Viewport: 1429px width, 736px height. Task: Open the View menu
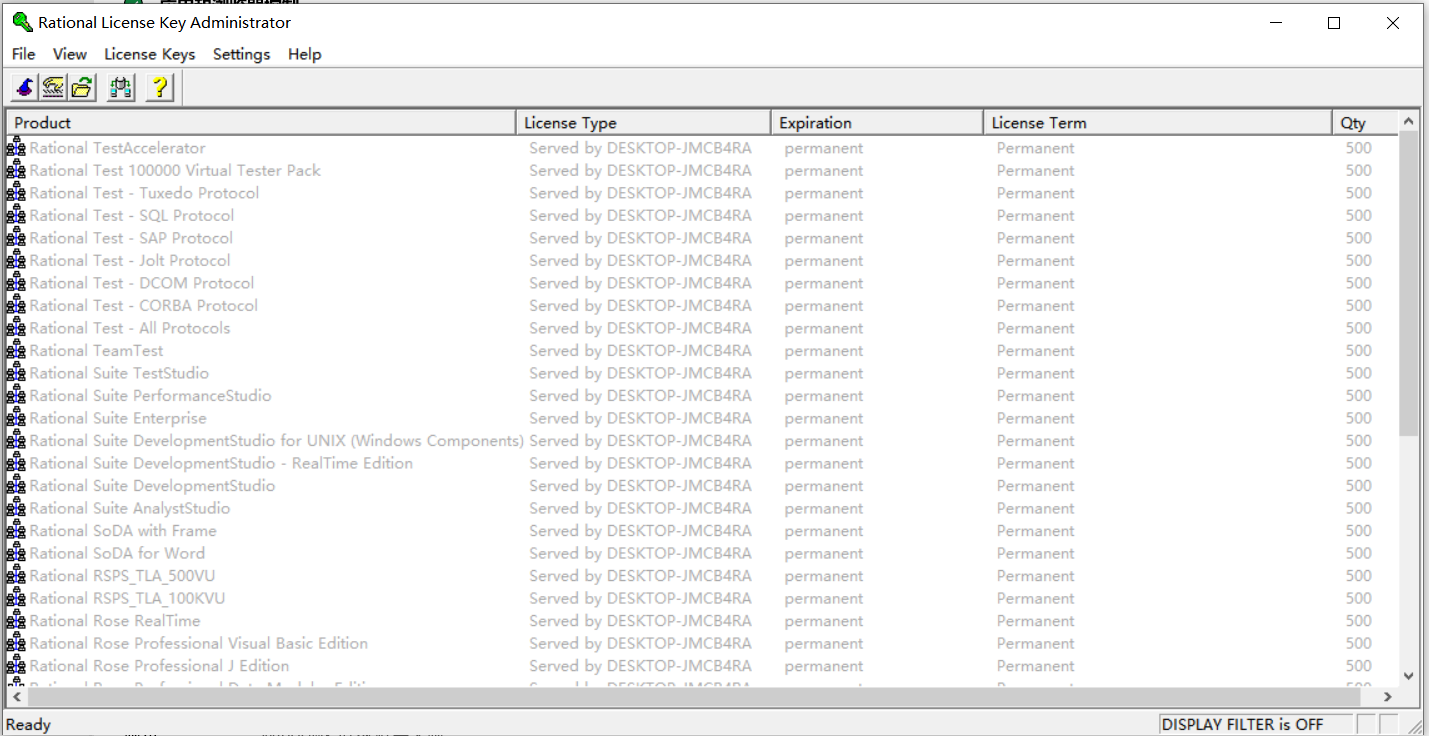tap(70, 54)
